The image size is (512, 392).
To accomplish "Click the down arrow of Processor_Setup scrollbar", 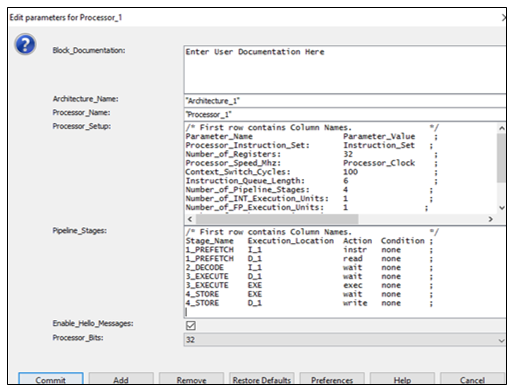I will point(502,208).
